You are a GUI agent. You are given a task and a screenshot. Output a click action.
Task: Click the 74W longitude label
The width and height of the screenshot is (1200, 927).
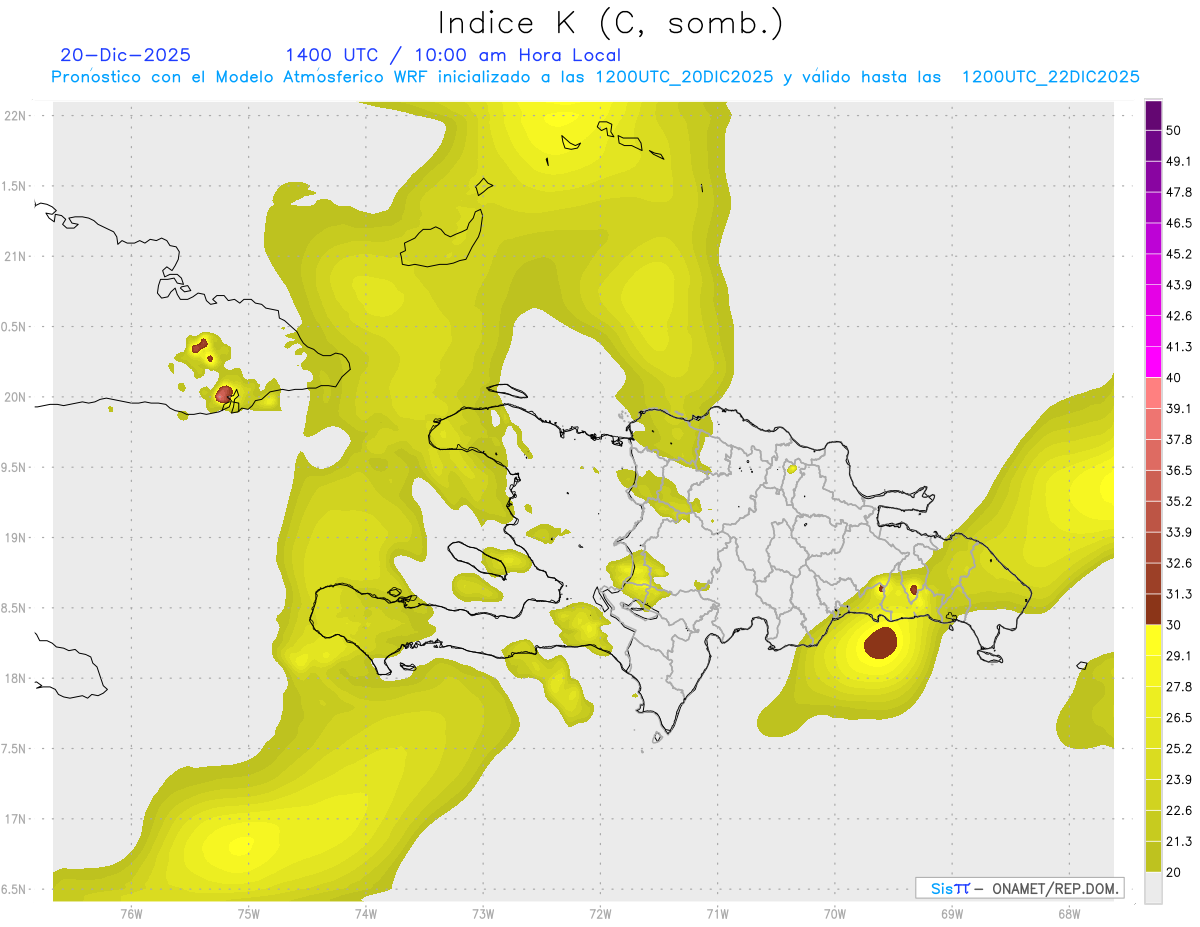coord(366,913)
